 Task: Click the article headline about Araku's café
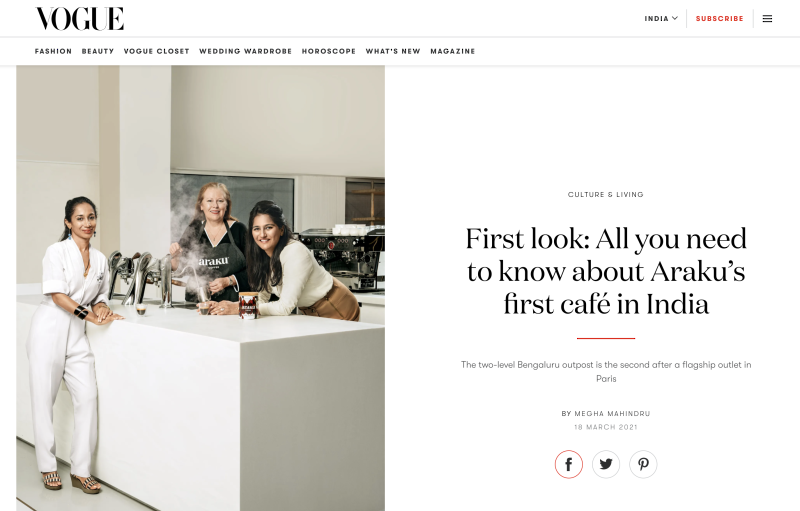click(606, 271)
